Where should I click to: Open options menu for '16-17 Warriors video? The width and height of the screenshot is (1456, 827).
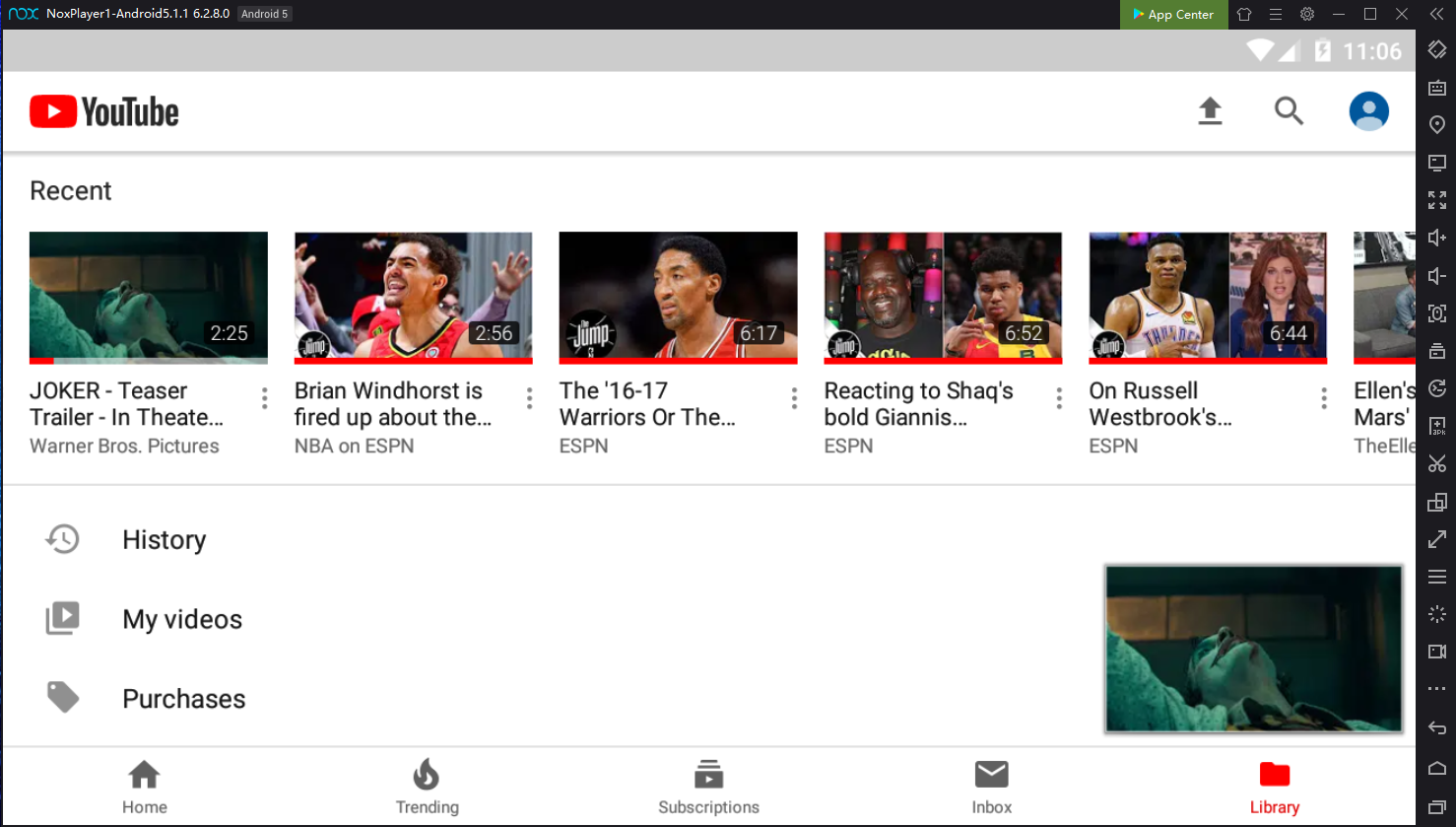coord(794,398)
